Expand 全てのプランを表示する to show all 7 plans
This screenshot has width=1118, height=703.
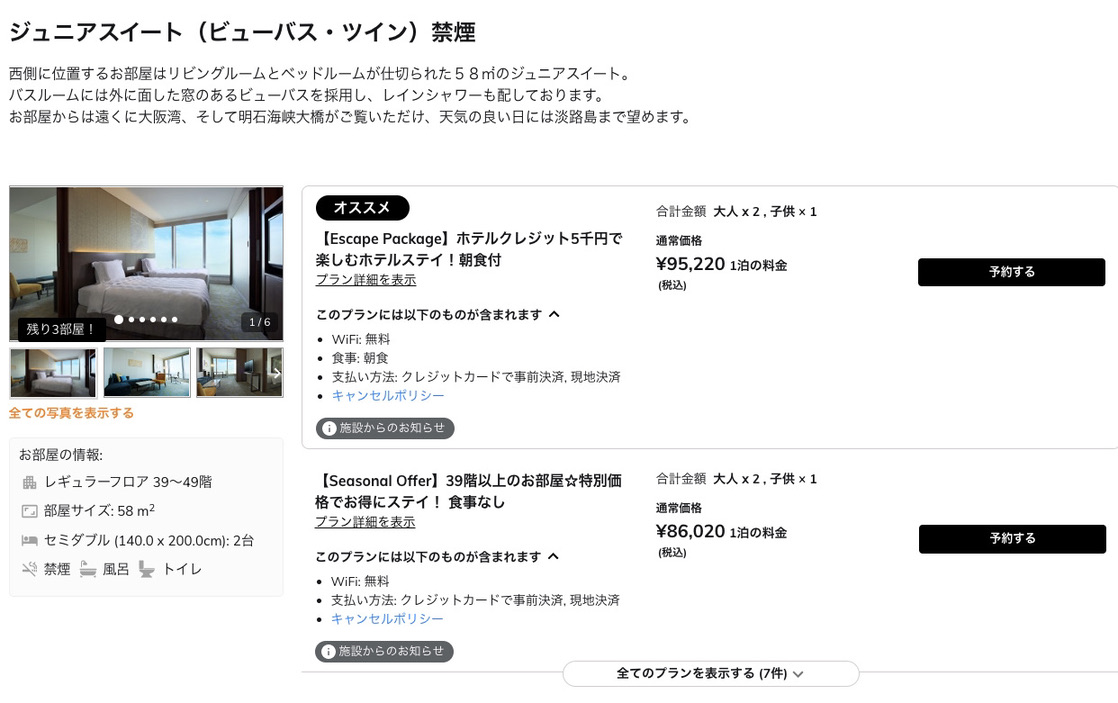pos(711,673)
